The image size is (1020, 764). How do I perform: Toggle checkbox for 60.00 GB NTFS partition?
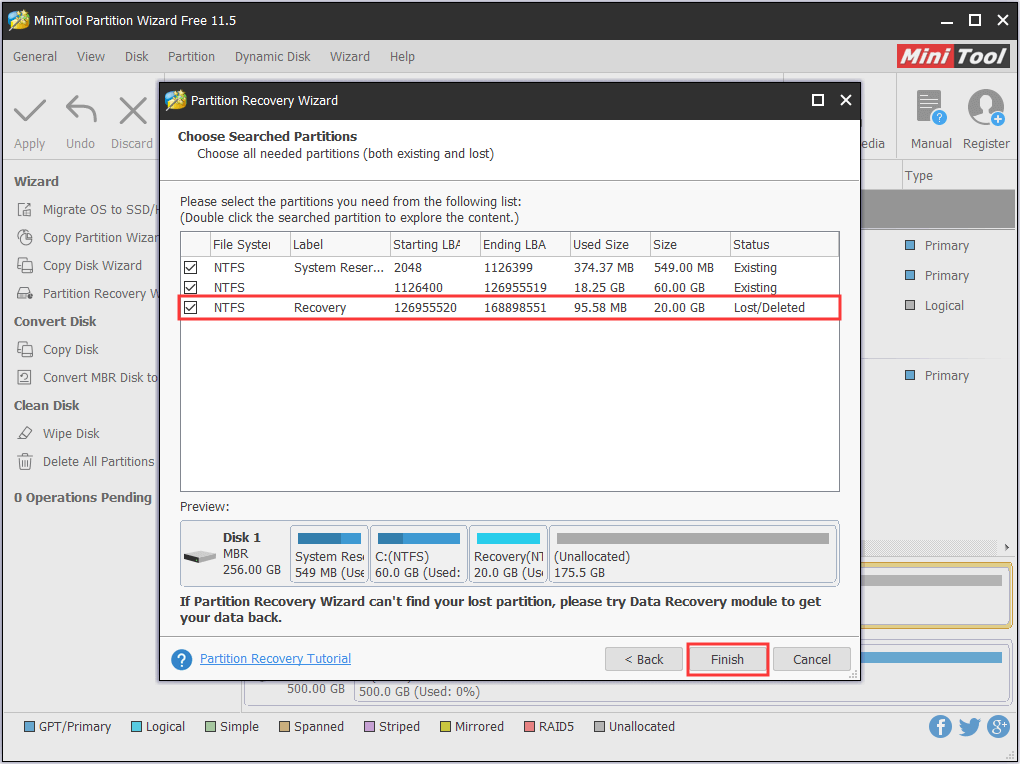click(x=191, y=288)
